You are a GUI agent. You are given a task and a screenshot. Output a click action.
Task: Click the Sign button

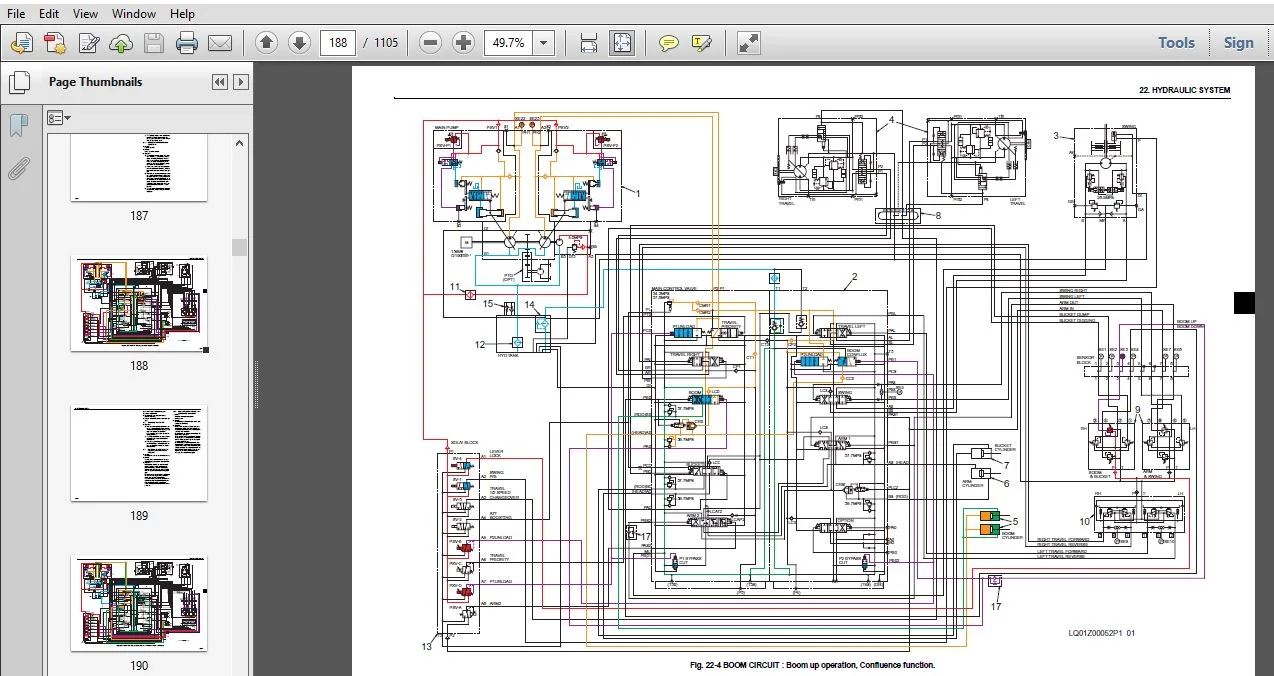coord(1238,43)
